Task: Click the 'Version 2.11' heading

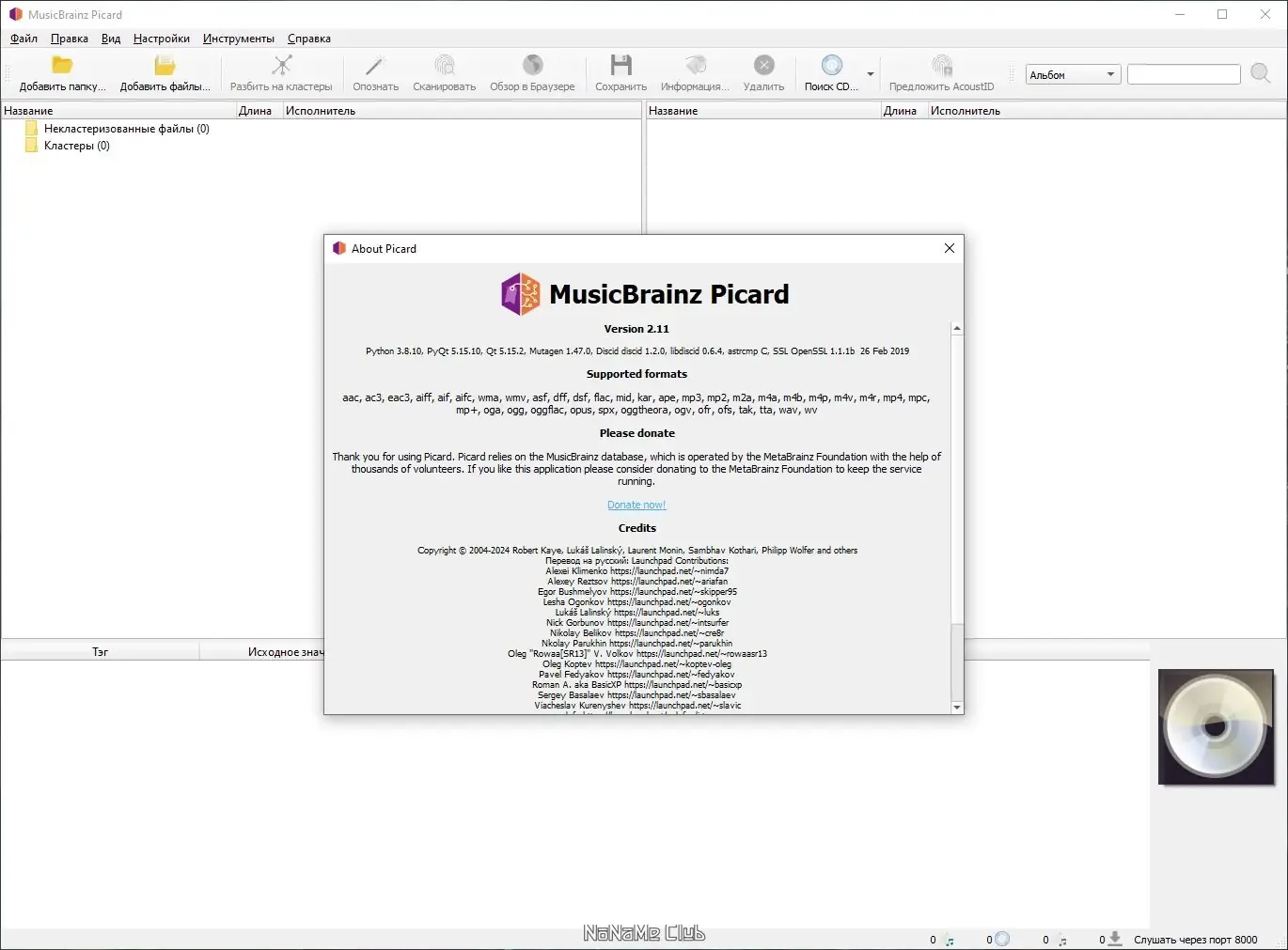Action: click(636, 329)
